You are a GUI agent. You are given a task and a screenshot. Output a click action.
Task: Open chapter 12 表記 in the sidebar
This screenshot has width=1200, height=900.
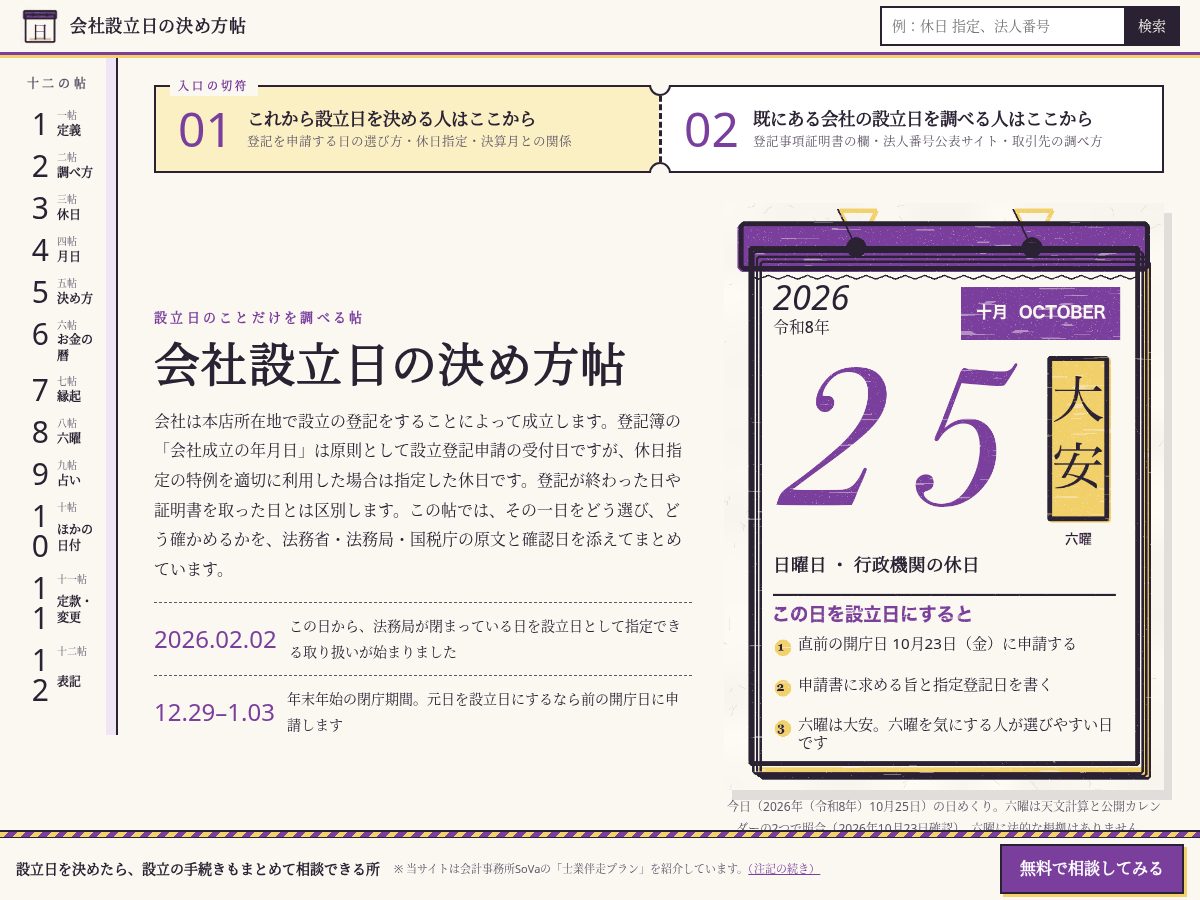click(62, 675)
